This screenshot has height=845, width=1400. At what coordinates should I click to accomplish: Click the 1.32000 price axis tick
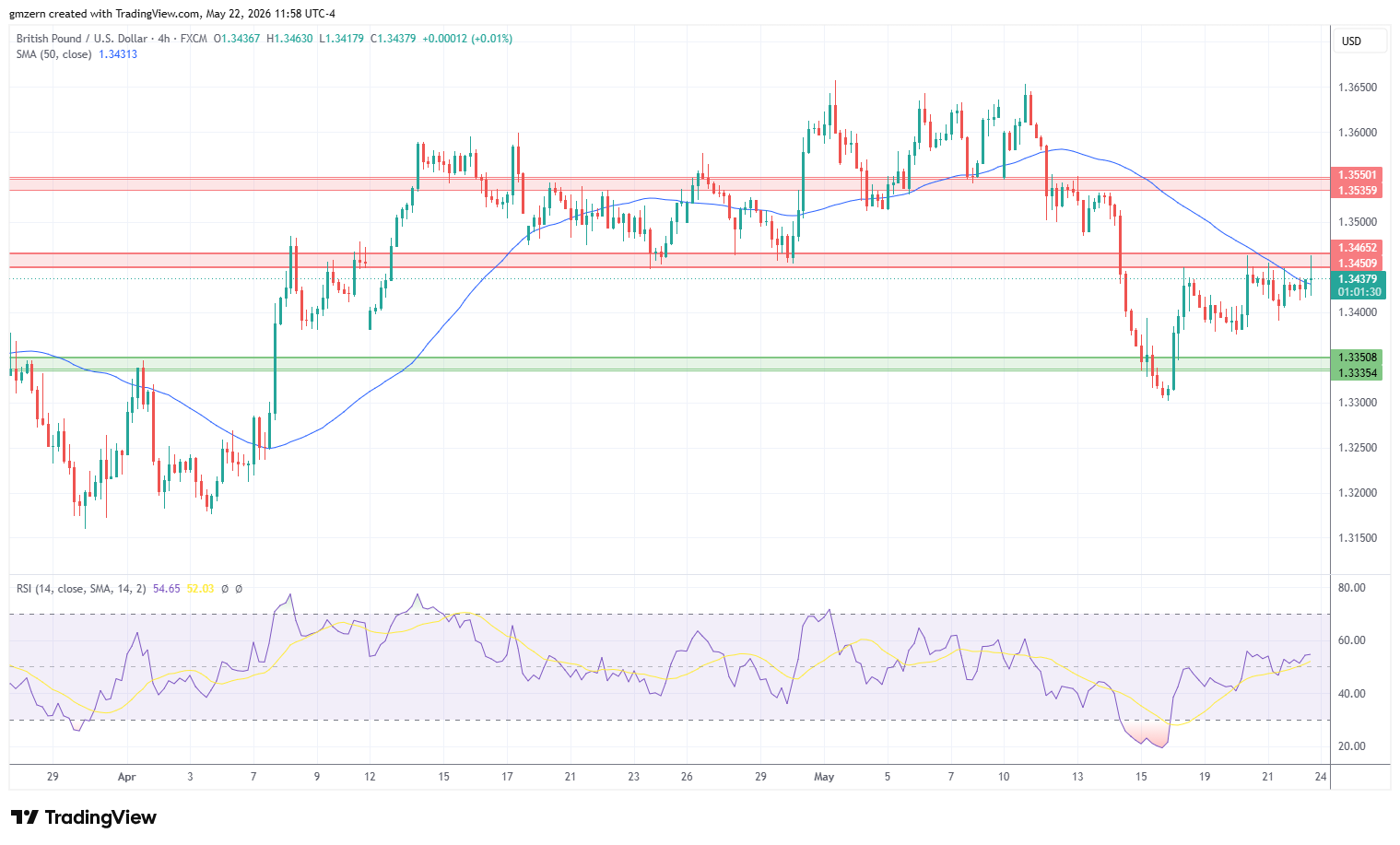click(1358, 493)
